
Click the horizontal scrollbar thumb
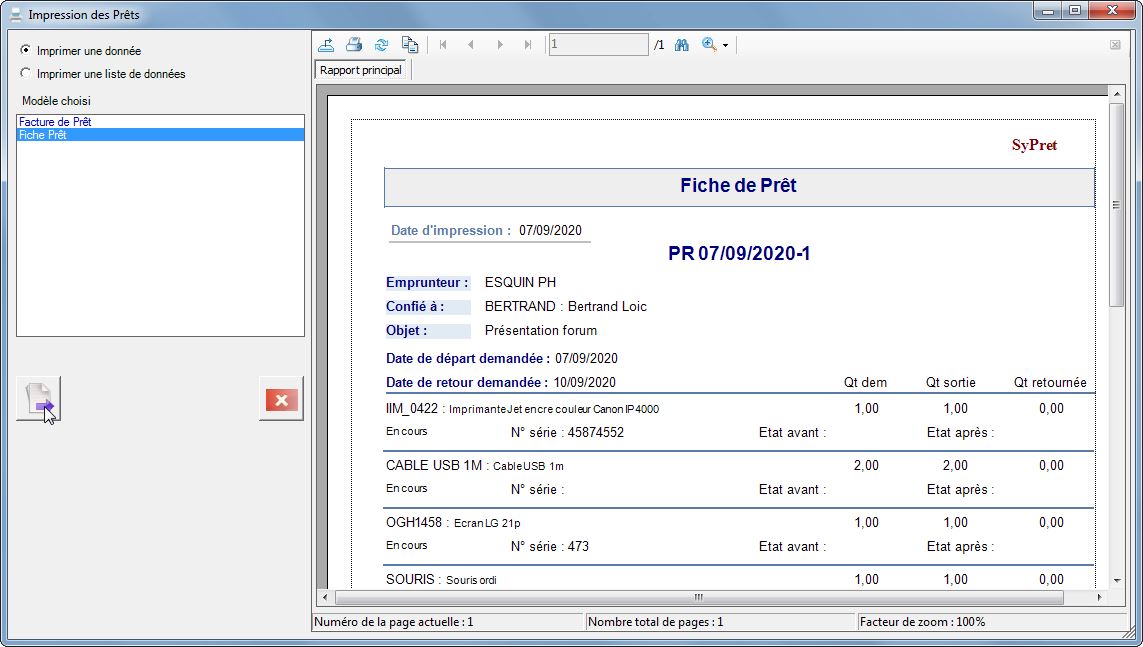tap(698, 597)
